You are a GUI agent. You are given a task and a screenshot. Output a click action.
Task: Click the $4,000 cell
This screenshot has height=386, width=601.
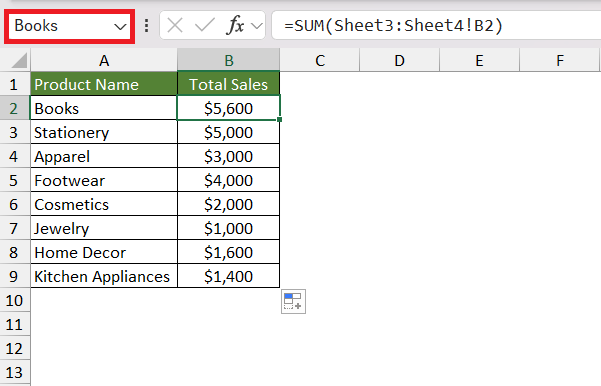(228, 180)
